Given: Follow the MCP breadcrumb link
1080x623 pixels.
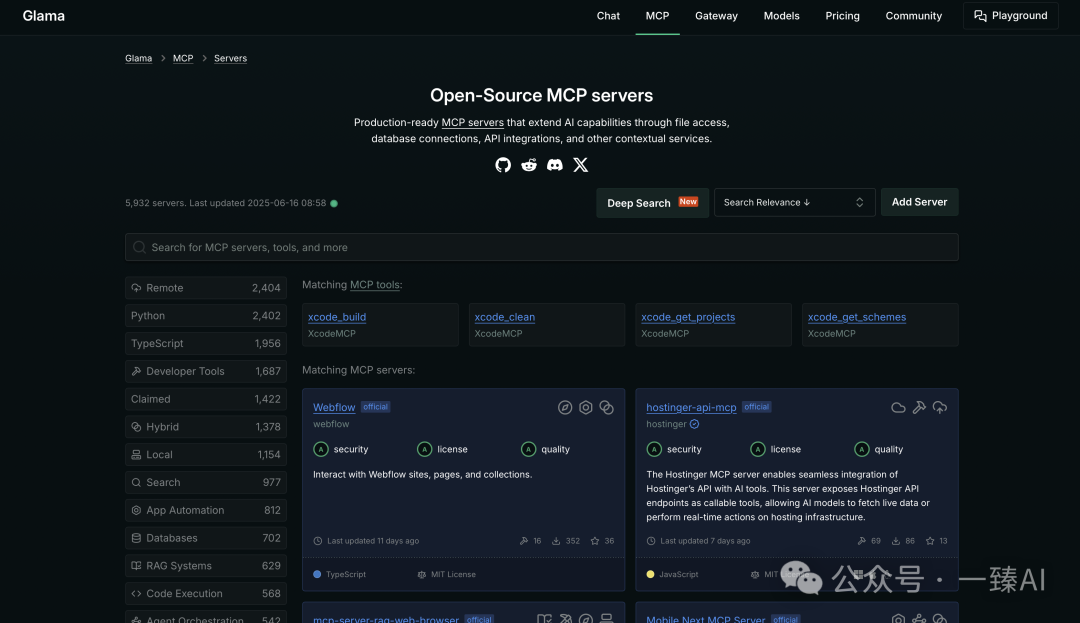Looking at the screenshot, I should tap(183, 59).
